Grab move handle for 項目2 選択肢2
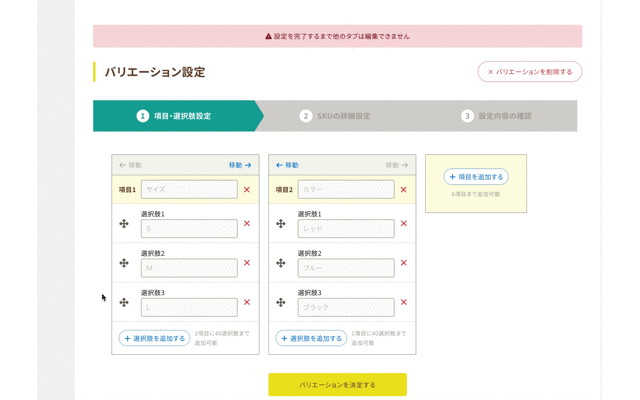The width and height of the screenshot is (640, 400). [280, 263]
